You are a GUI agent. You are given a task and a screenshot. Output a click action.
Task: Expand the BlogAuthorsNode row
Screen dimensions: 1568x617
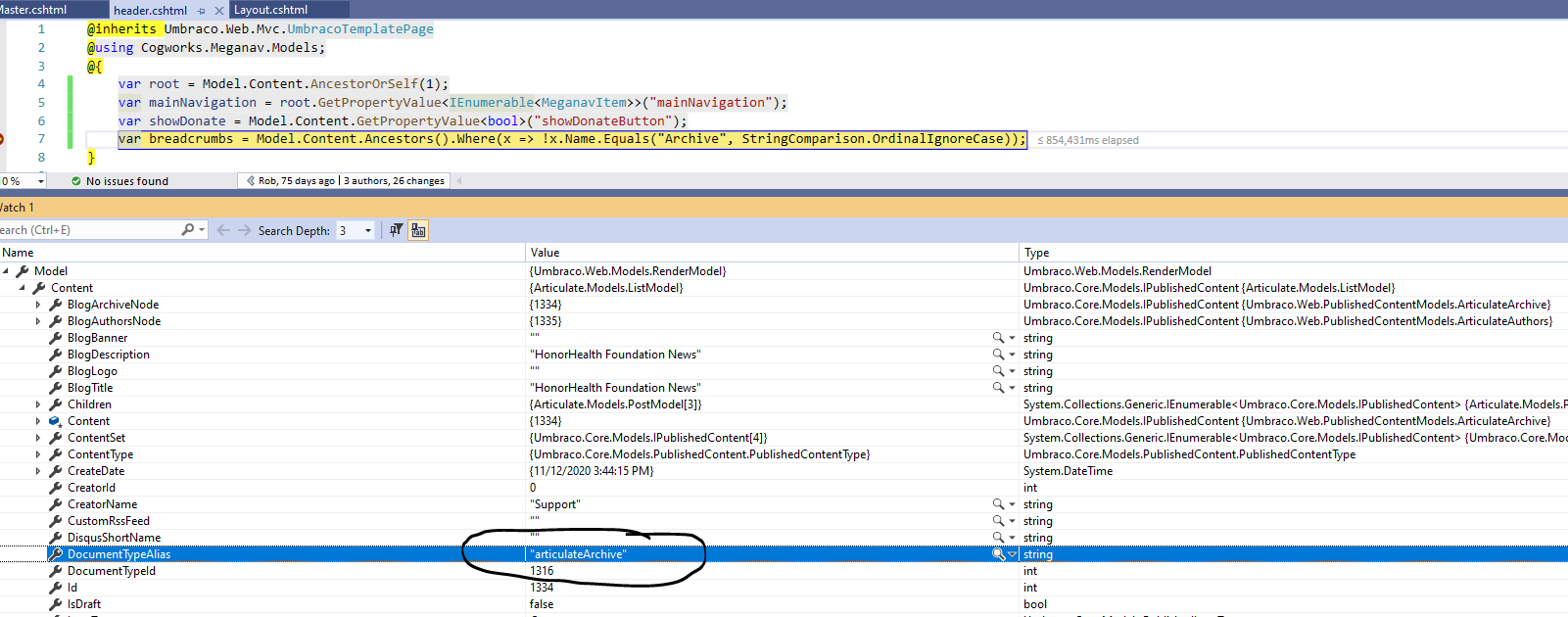(38, 321)
